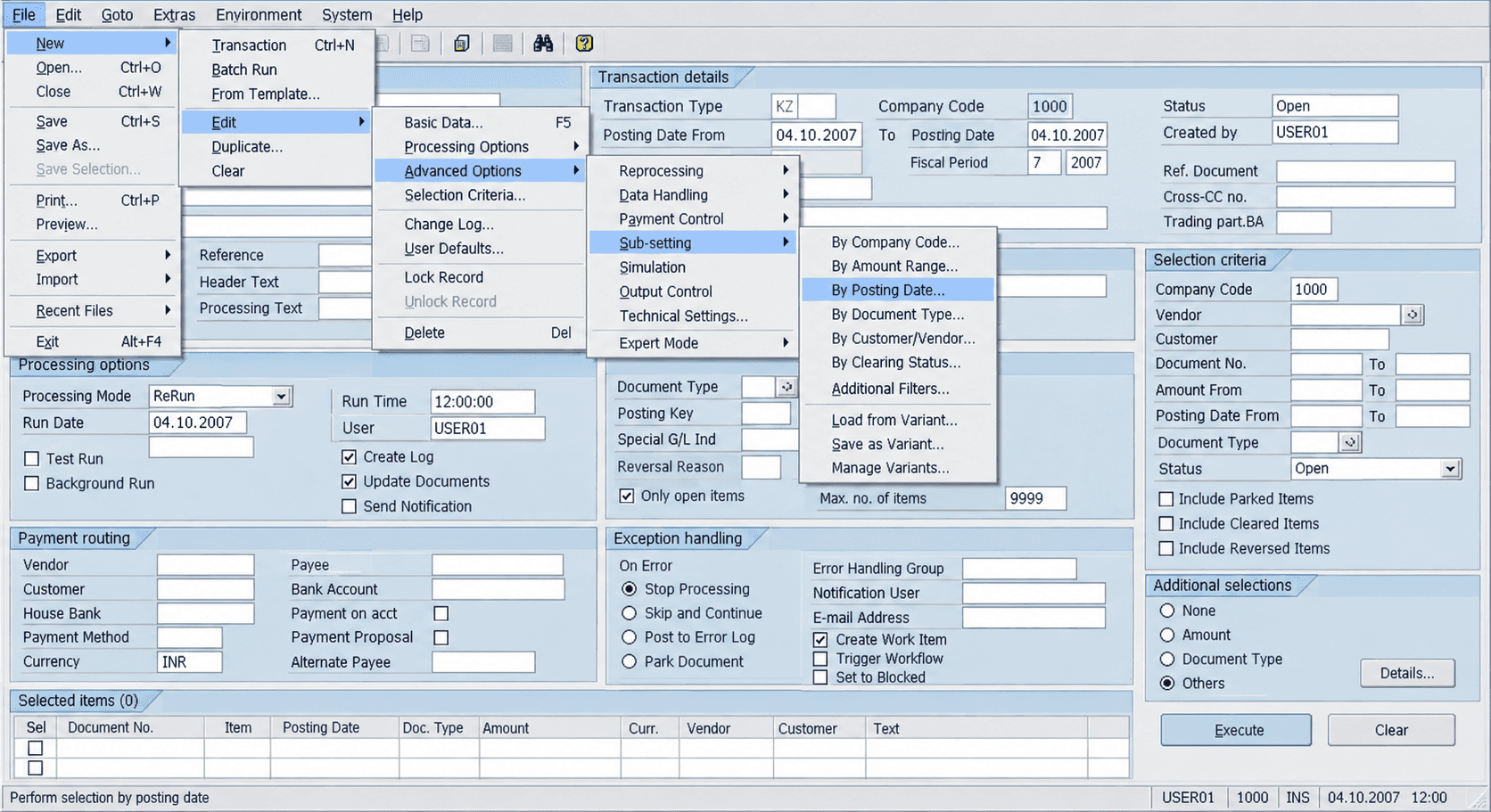
Task: Enable Trigger Workflow checkbox
Action: [820, 659]
